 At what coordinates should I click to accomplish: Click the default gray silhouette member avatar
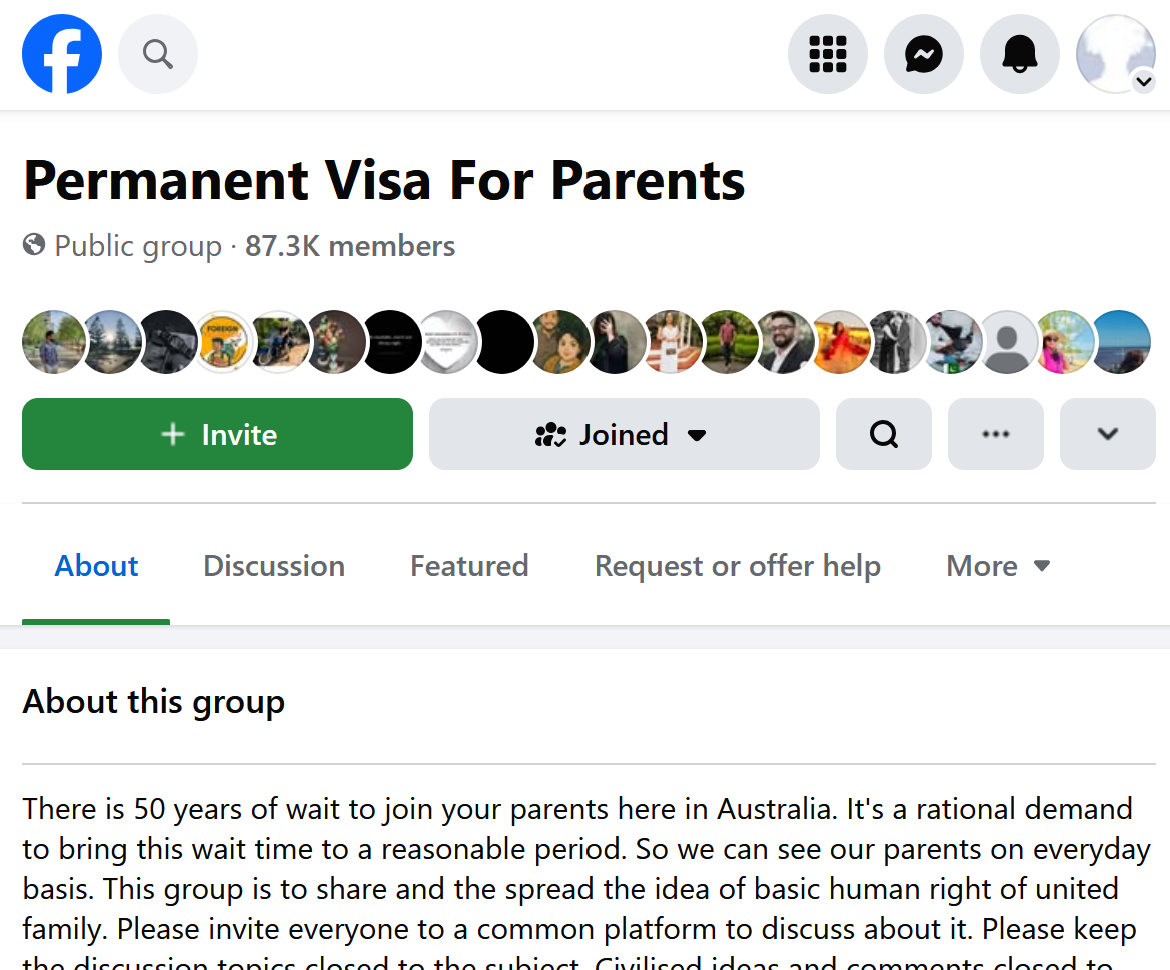1008,342
